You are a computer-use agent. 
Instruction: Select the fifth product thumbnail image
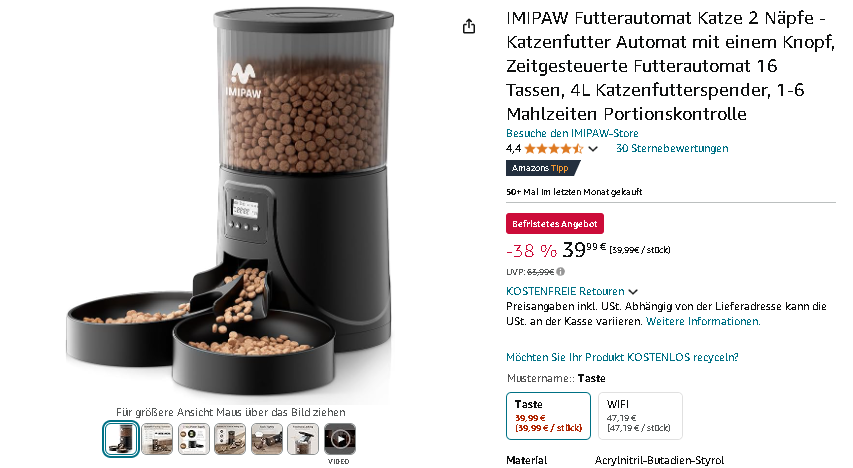click(x=267, y=439)
